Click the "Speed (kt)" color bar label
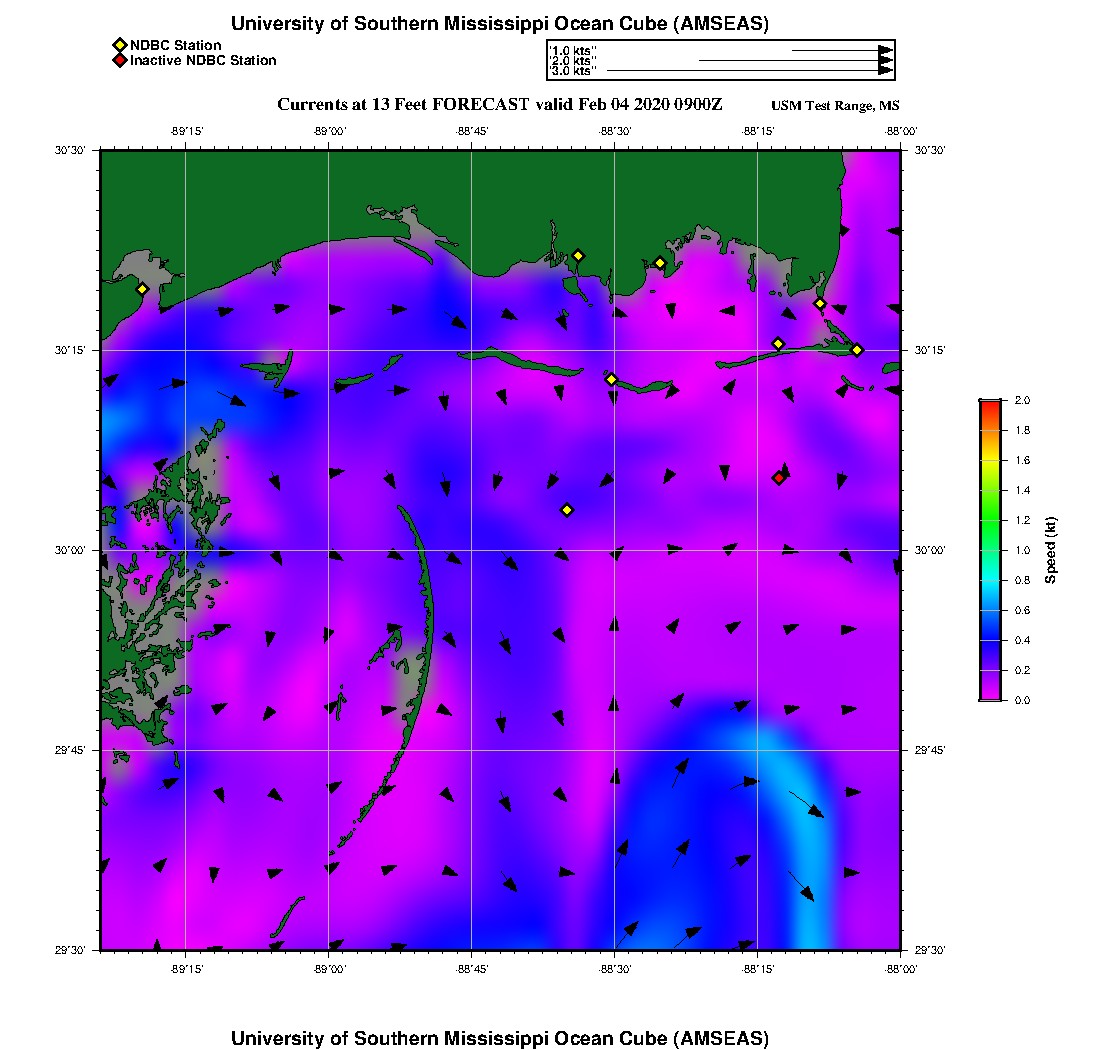Viewport: 1100px width, 1050px height. click(1051, 550)
